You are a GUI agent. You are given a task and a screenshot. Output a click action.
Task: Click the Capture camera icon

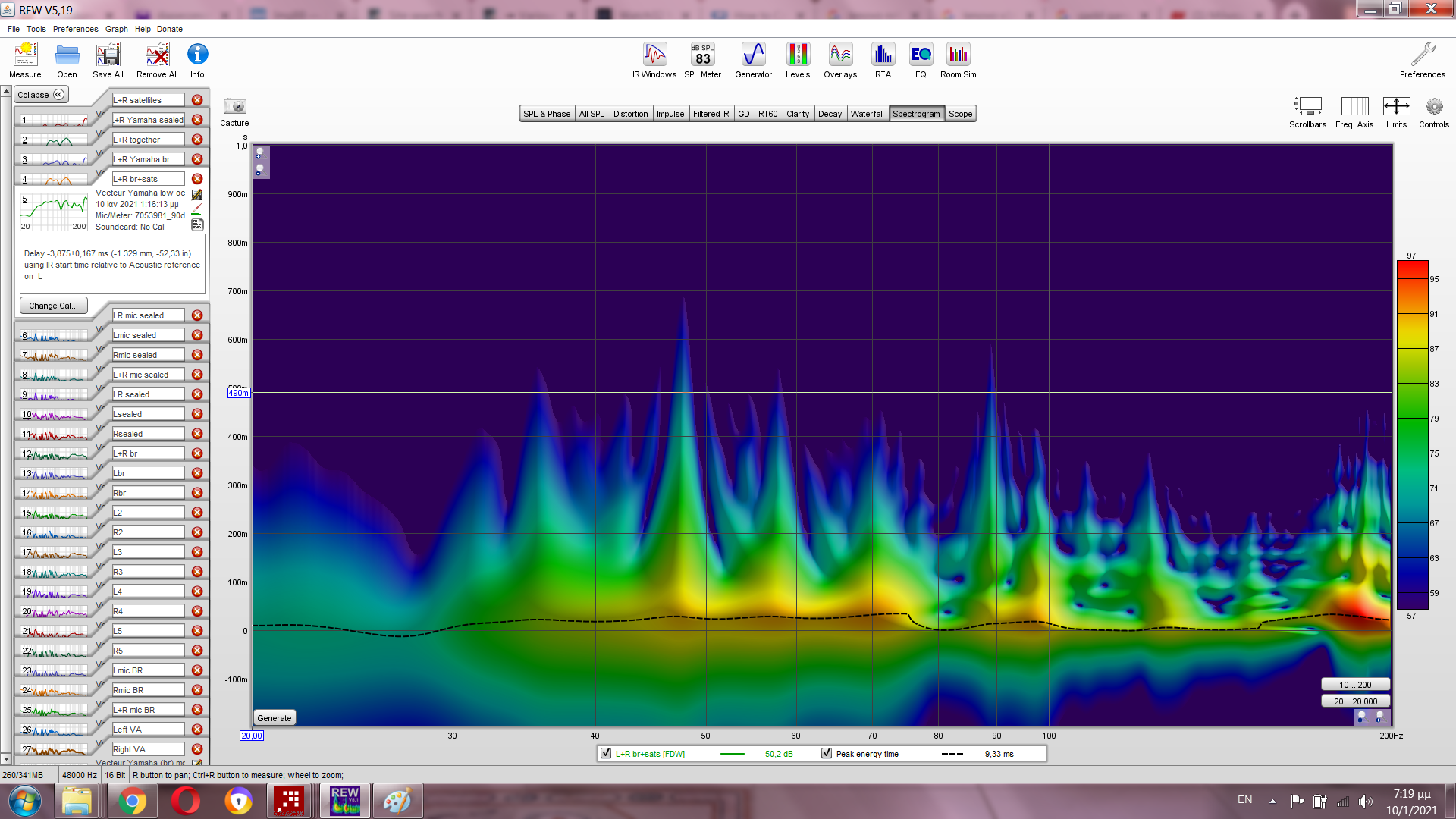coord(234,107)
